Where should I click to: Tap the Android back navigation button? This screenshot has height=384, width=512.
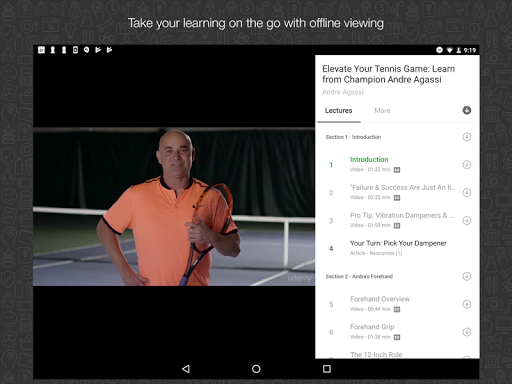[186, 369]
